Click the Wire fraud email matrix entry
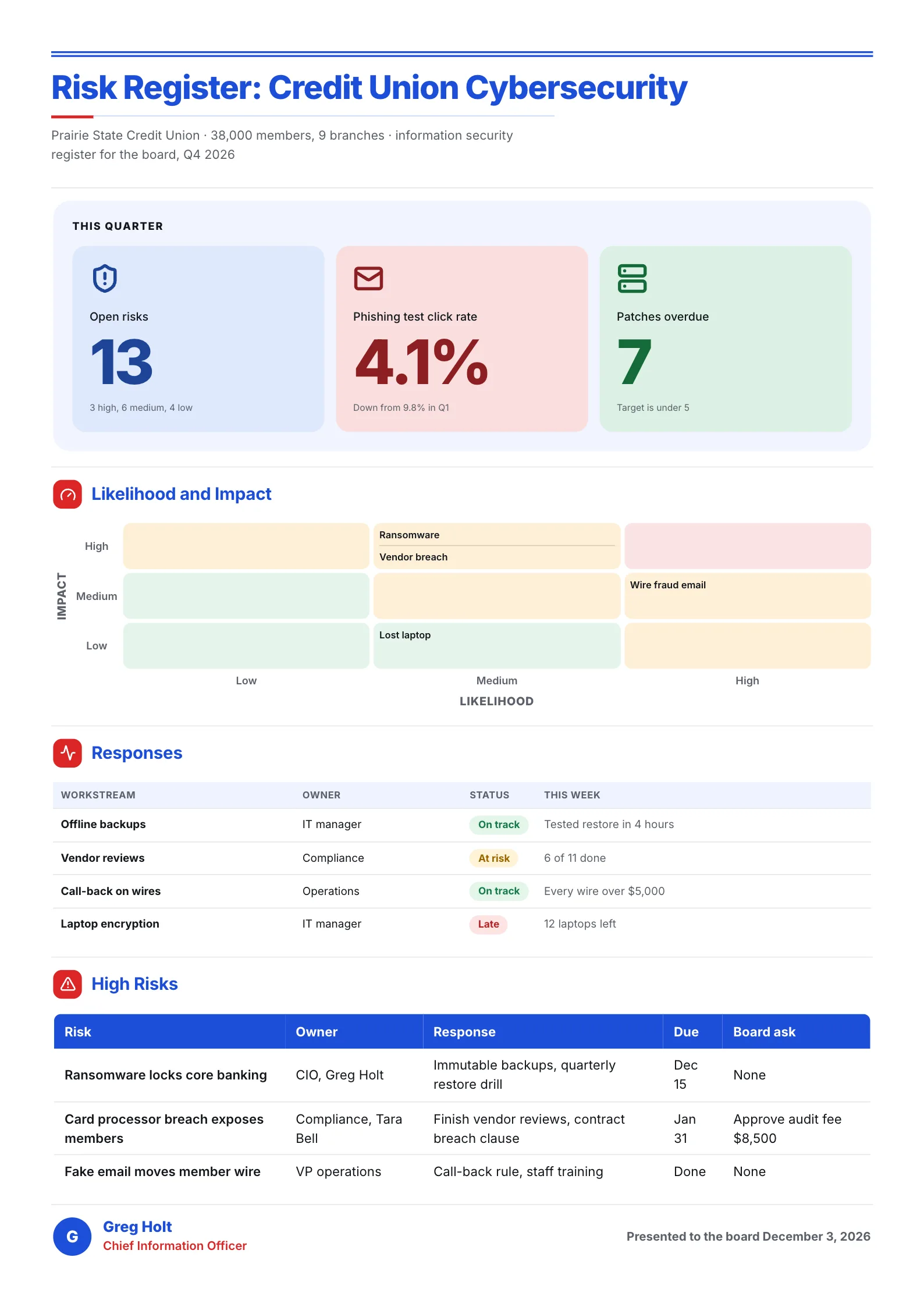Screen dimensions: 924x1307 tap(667, 585)
